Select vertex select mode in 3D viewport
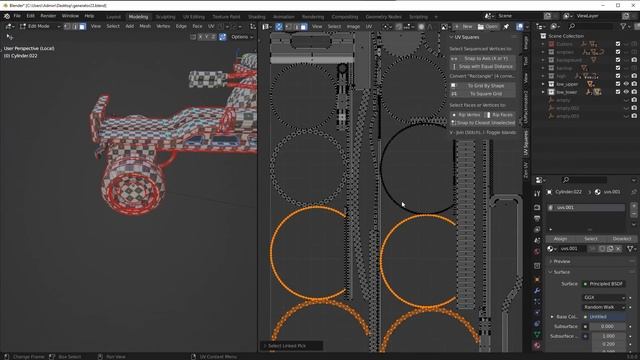This screenshot has width=640, height=360. click(67, 26)
